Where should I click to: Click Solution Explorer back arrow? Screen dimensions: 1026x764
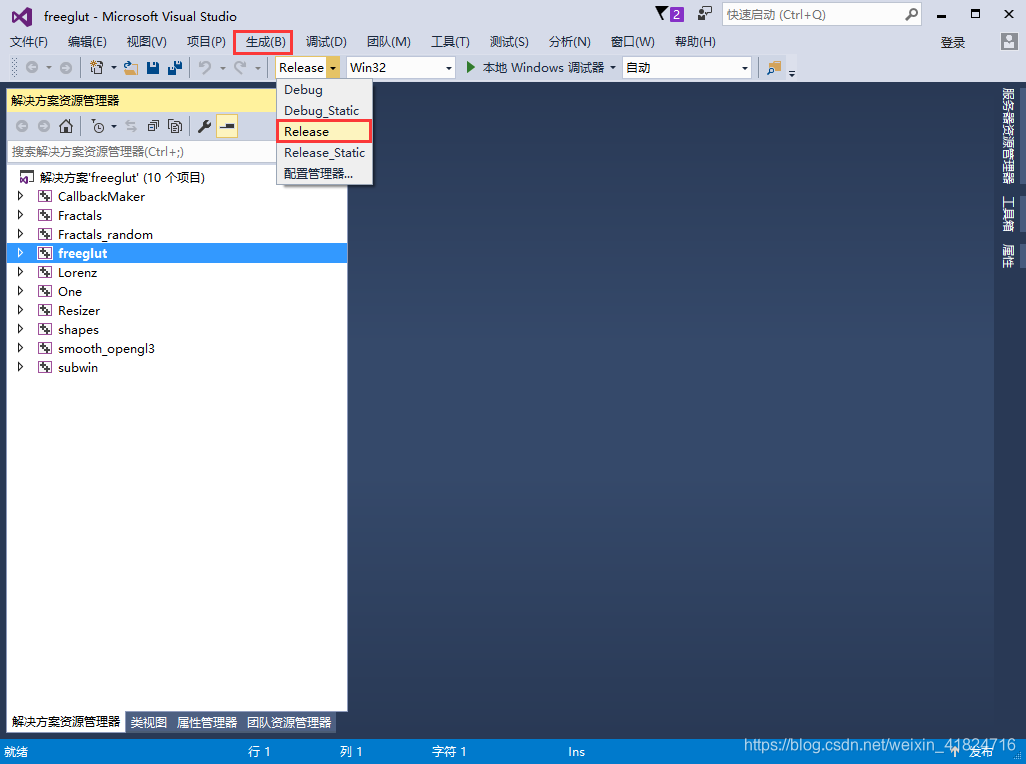coord(22,126)
